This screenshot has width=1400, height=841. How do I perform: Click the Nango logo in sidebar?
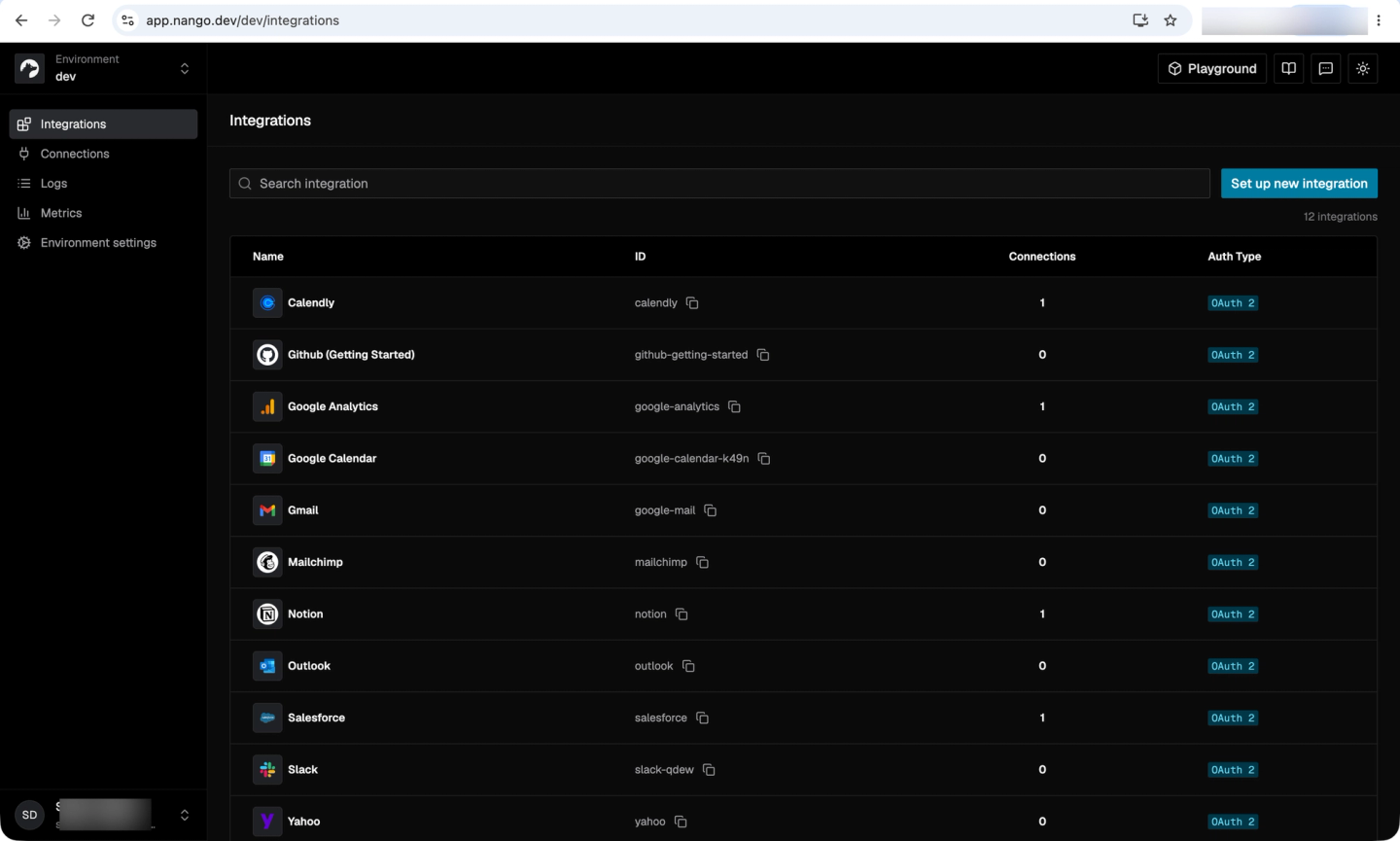point(29,68)
